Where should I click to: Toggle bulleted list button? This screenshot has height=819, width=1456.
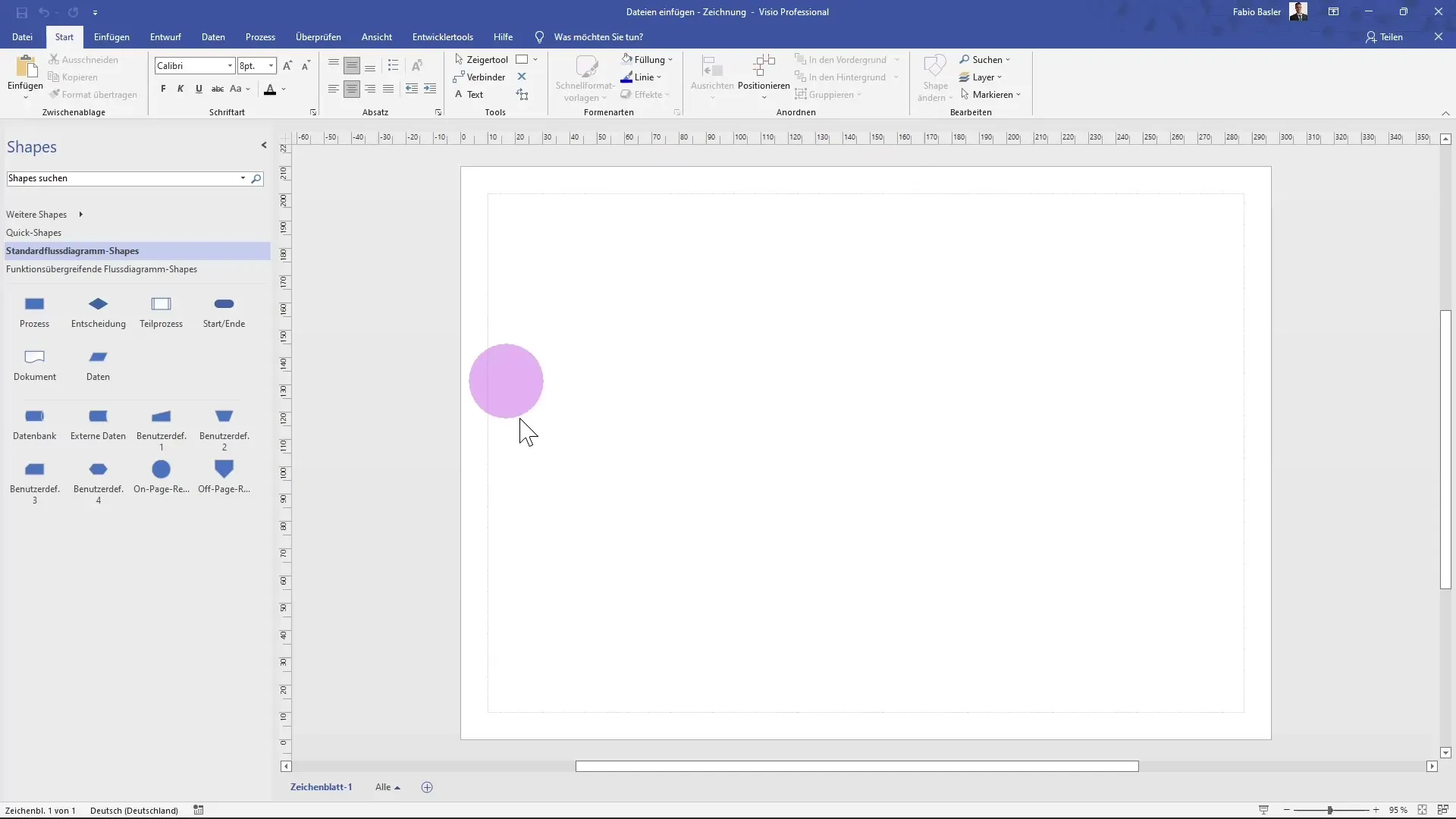(393, 66)
